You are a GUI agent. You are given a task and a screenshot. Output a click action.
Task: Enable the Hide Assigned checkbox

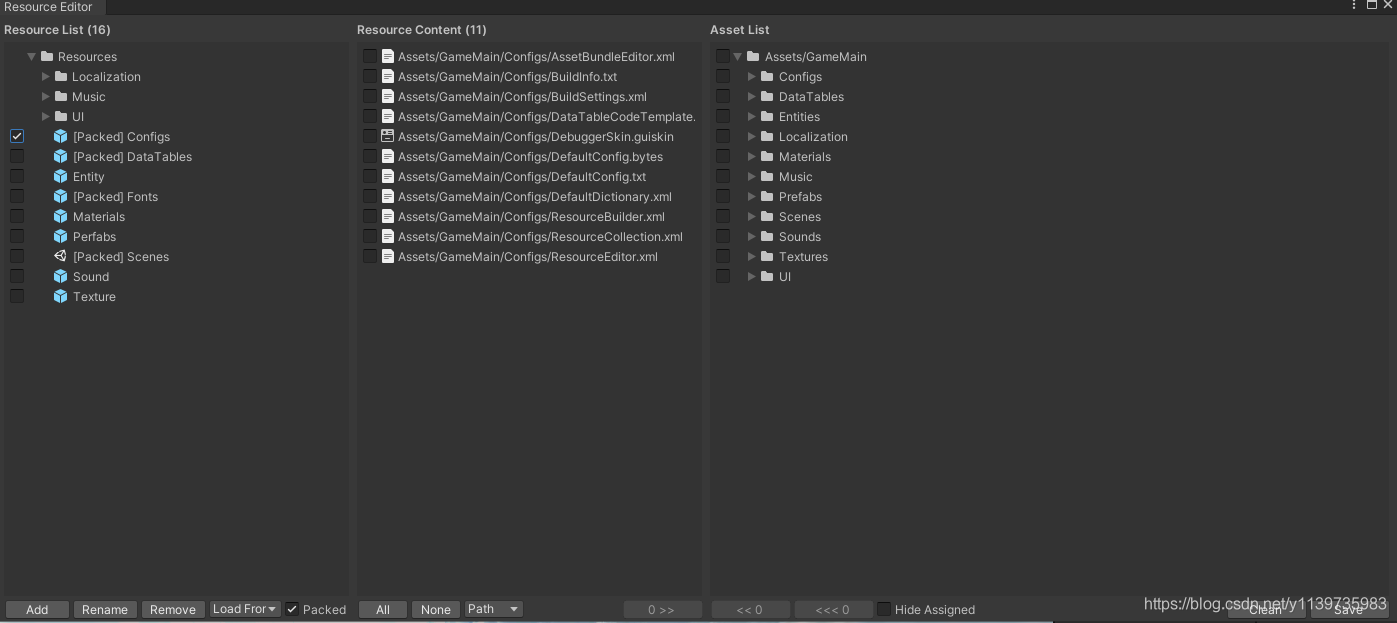tap(884, 609)
